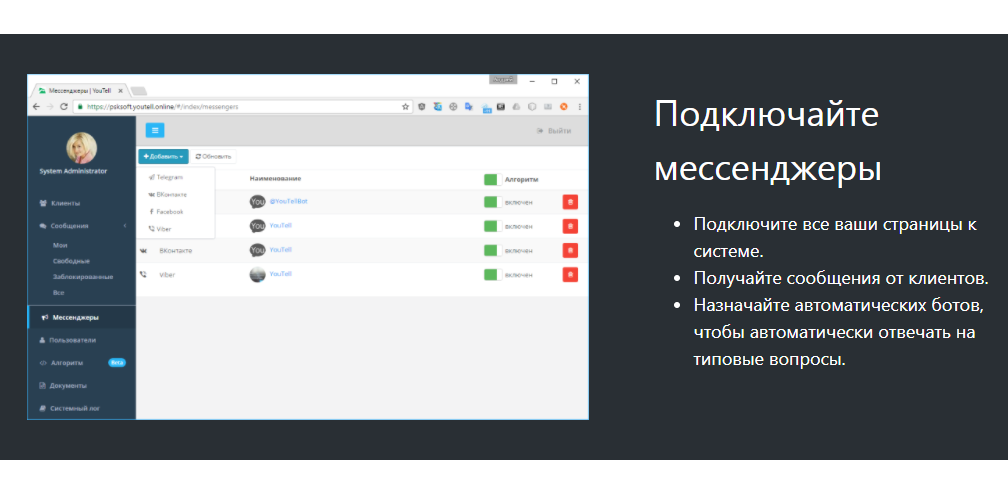Click the dark shield extension icon beside the star

(x=422, y=107)
